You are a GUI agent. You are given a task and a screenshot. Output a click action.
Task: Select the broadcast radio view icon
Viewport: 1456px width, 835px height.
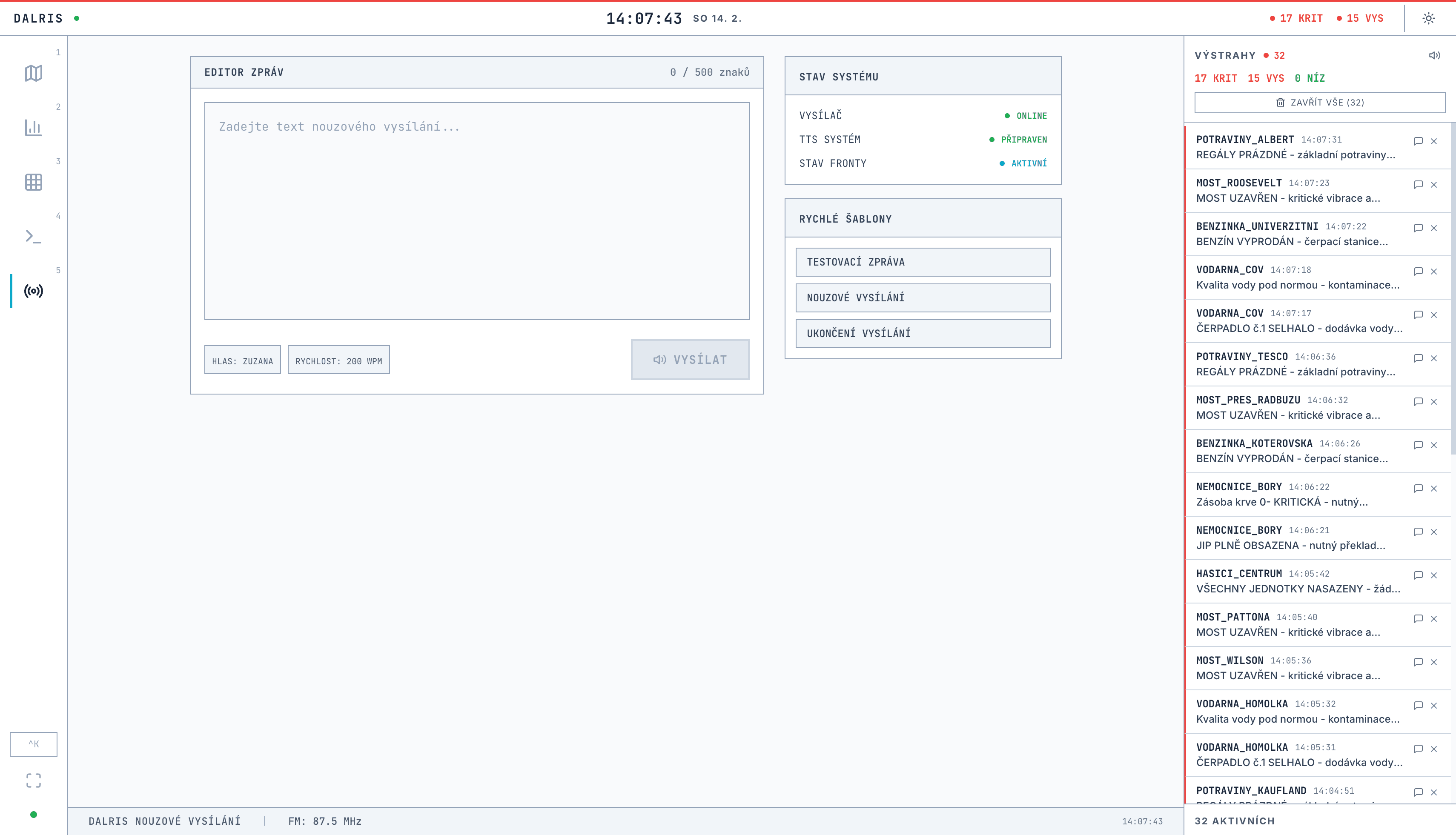tap(33, 291)
